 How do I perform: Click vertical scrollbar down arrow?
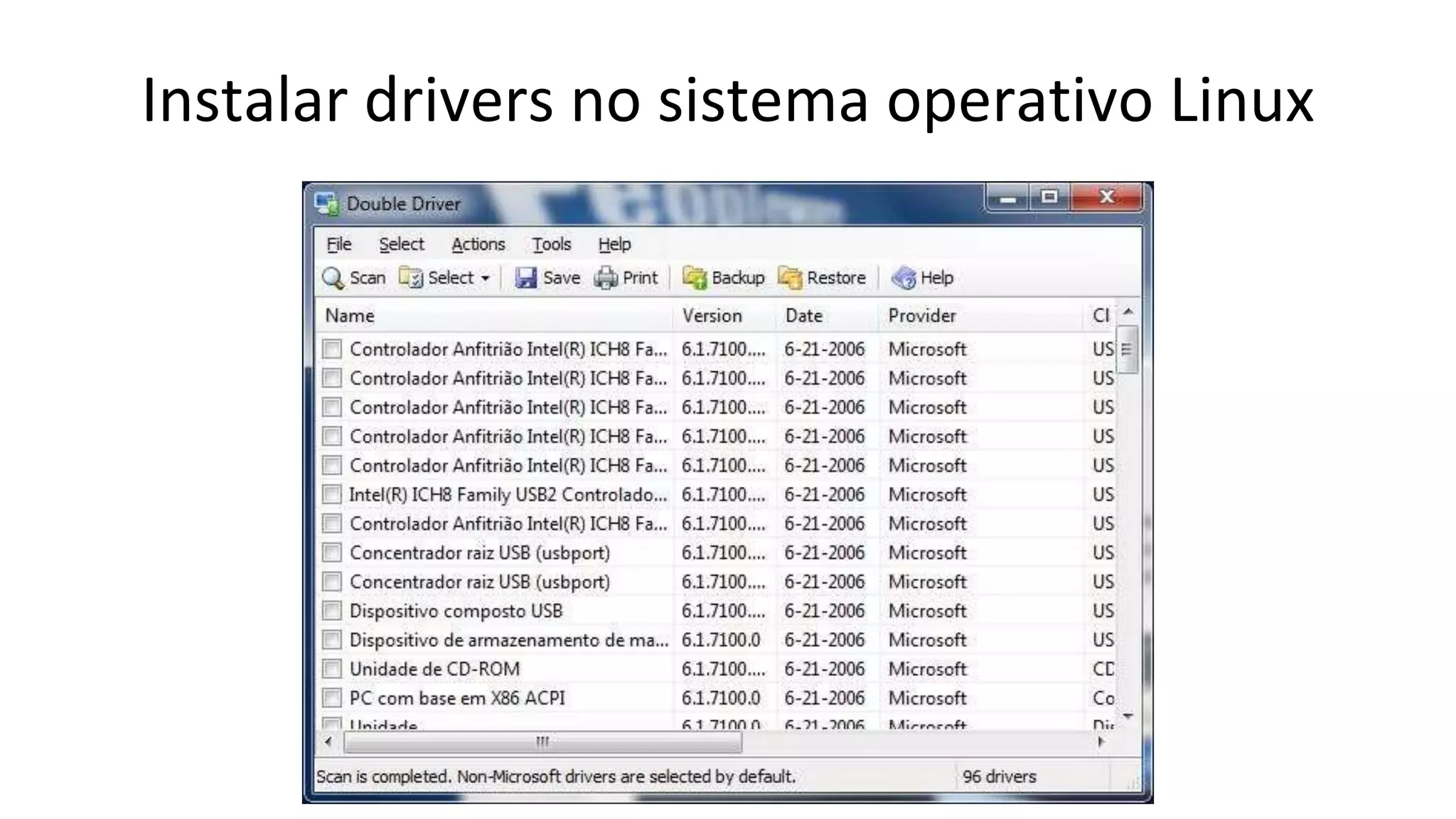tap(1128, 716)
